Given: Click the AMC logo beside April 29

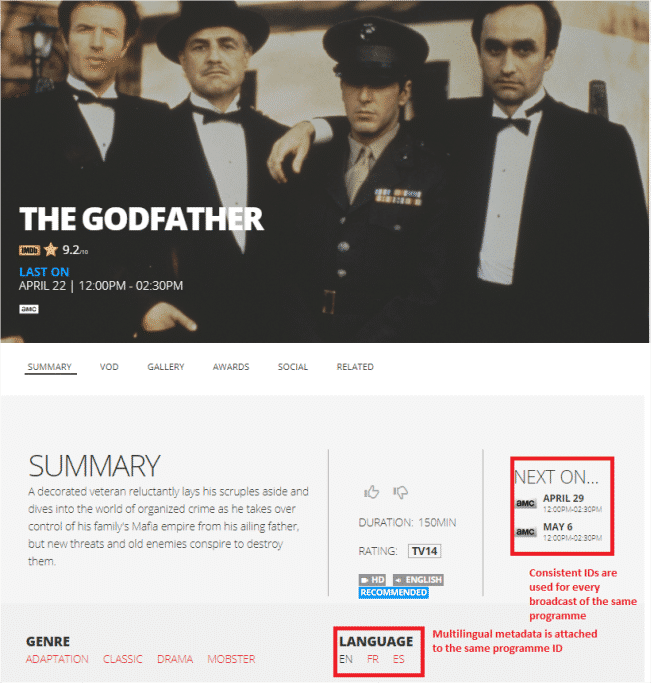Looking at the screenshot, I should click(x=526, y=504).
